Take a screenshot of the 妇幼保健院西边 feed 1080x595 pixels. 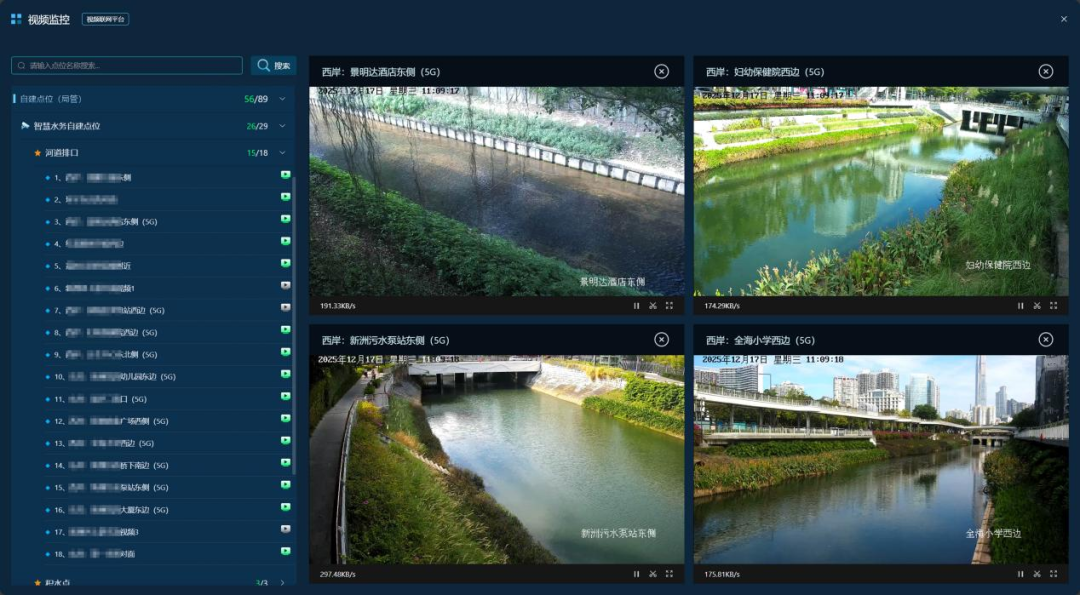click(x=1037, y=306)
